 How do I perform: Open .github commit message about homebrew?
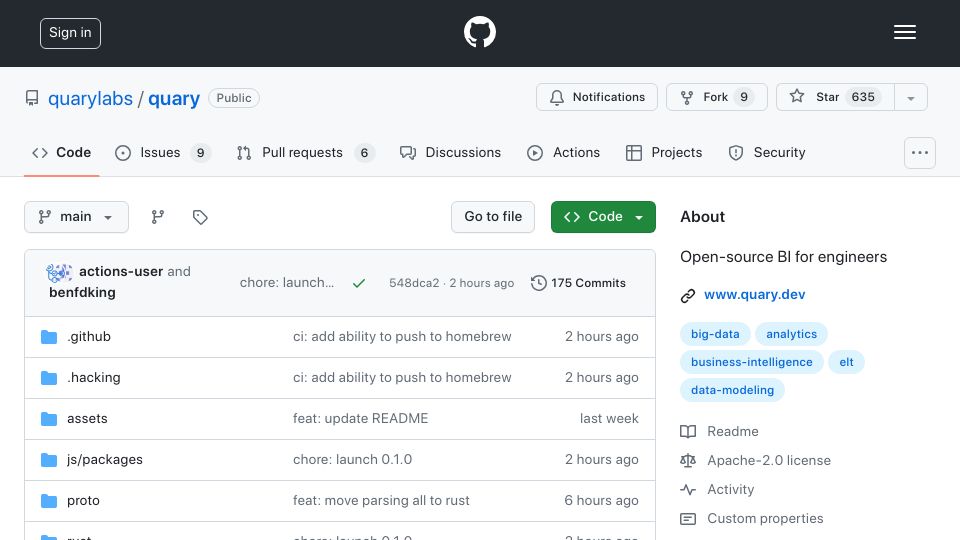402,337
